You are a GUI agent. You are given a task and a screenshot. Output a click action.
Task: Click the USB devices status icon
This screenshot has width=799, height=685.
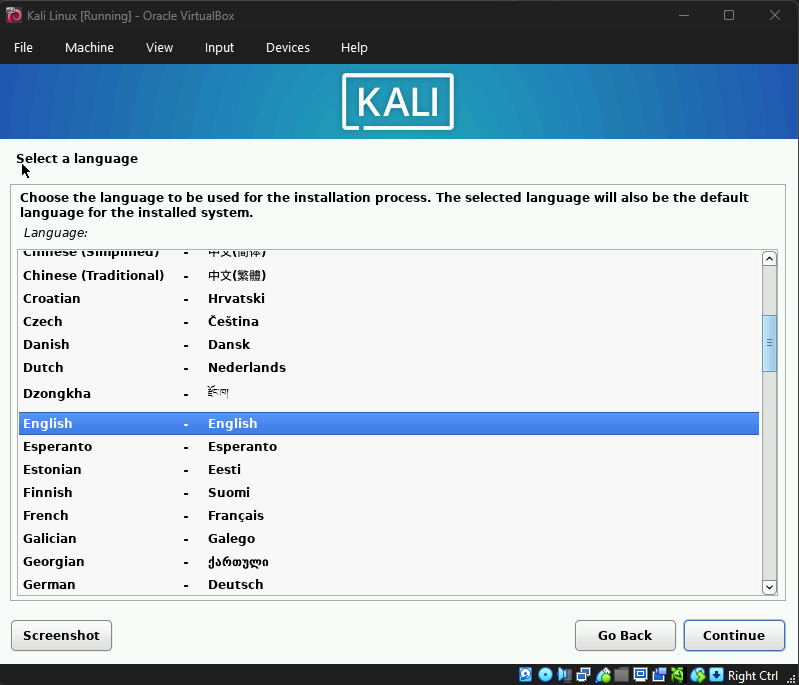coord(602,675)
